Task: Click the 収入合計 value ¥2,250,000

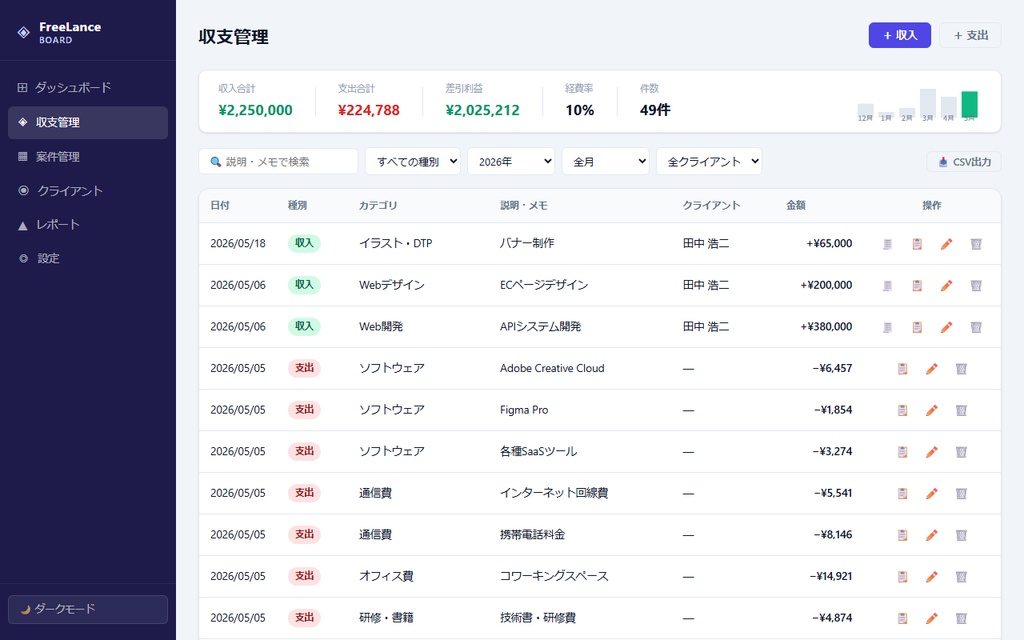Action: coord(255,110)
